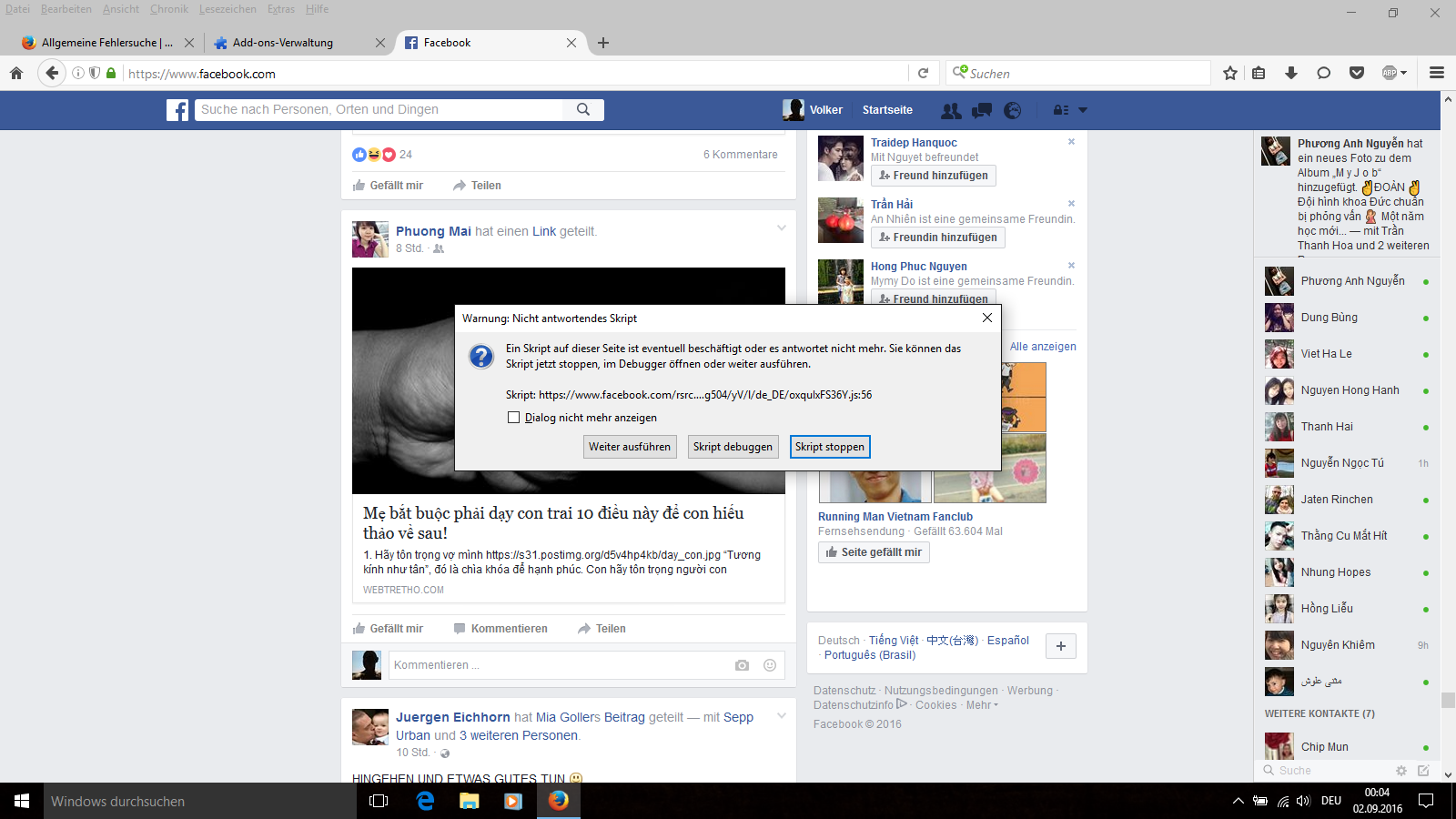The image size is (1456, 819).
Task: Open the Facebook privacy shortcuts icon
Action: click(x=1061, y=110)
